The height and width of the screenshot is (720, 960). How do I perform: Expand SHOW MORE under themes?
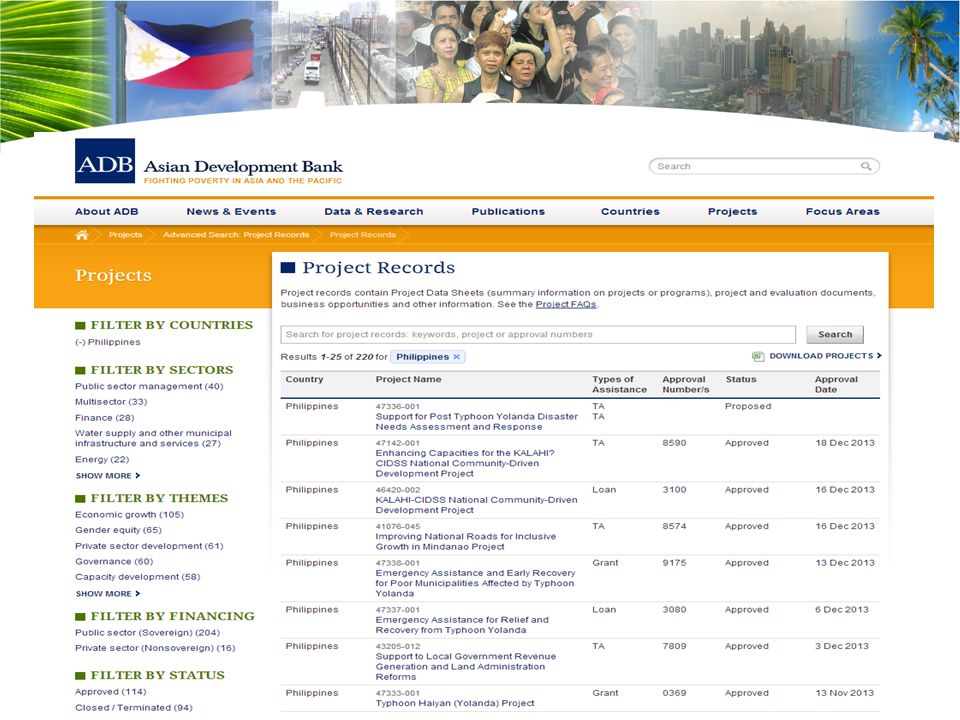(x=107, y=594)
